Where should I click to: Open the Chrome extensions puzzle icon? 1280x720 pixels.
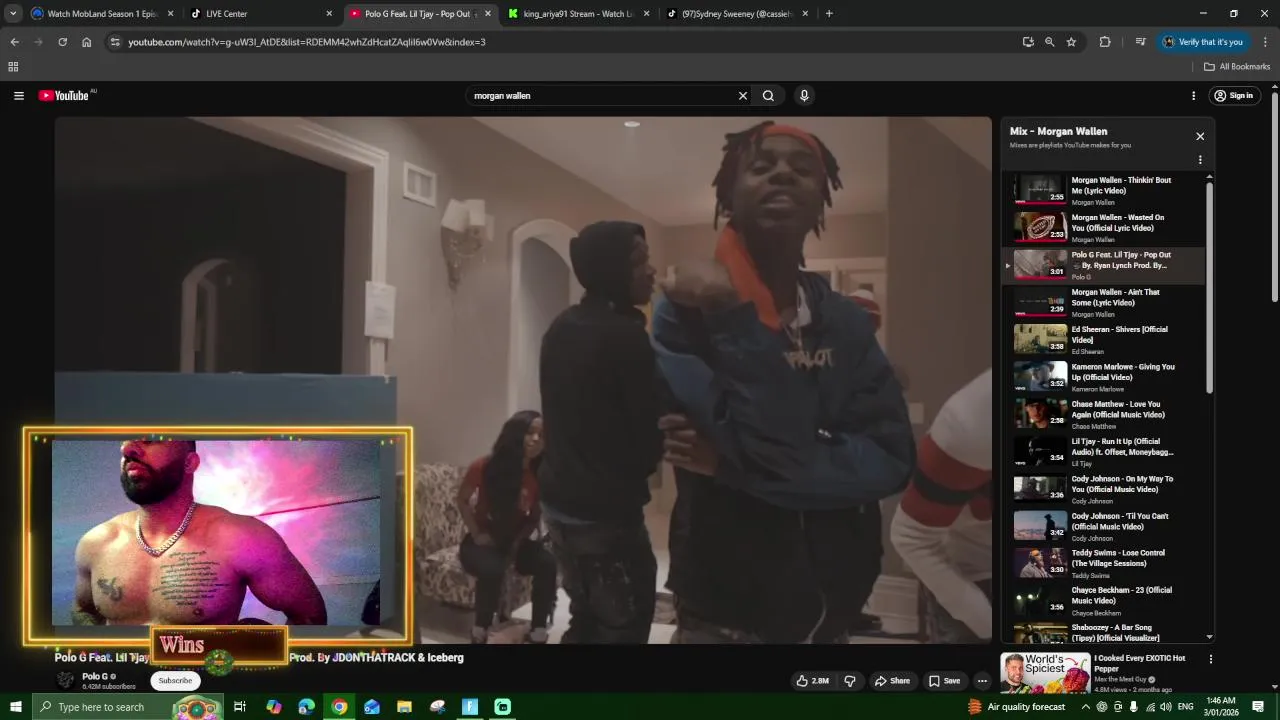point(1105,42)
